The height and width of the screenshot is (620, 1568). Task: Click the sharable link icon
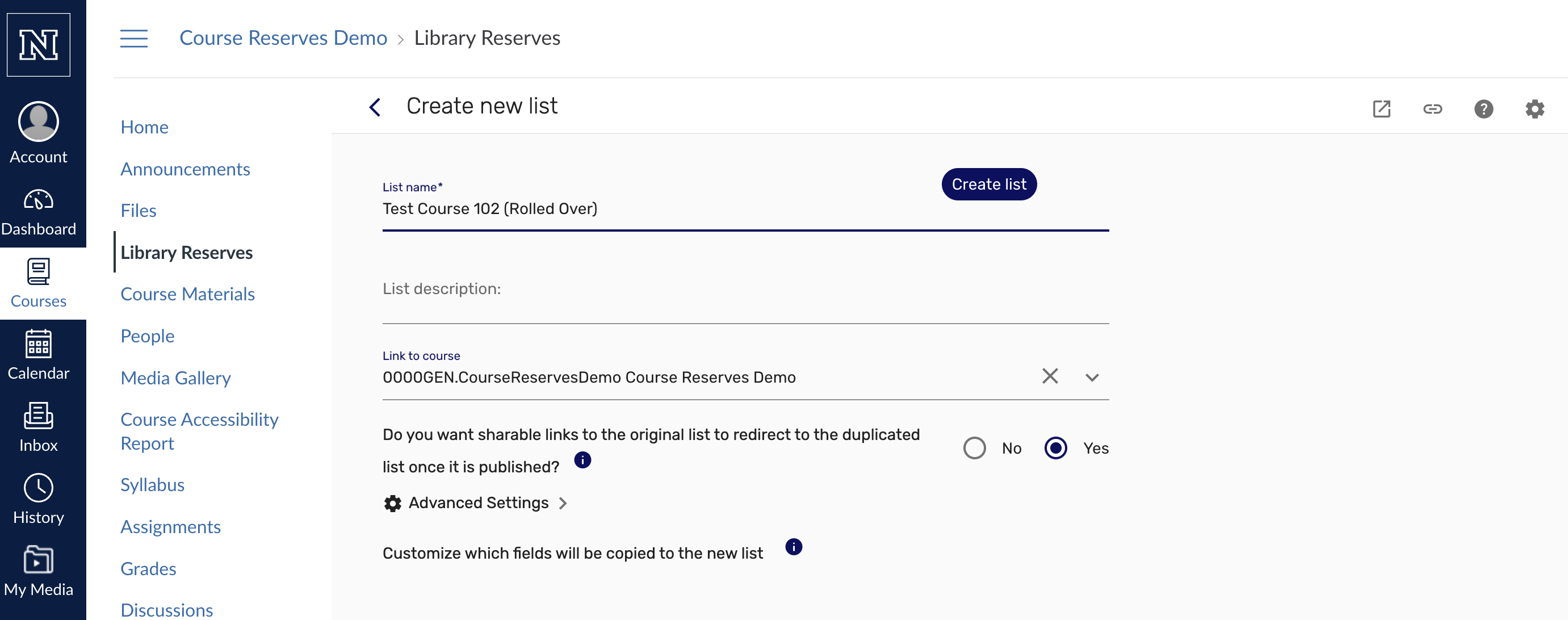click(x=1432, y=109)
